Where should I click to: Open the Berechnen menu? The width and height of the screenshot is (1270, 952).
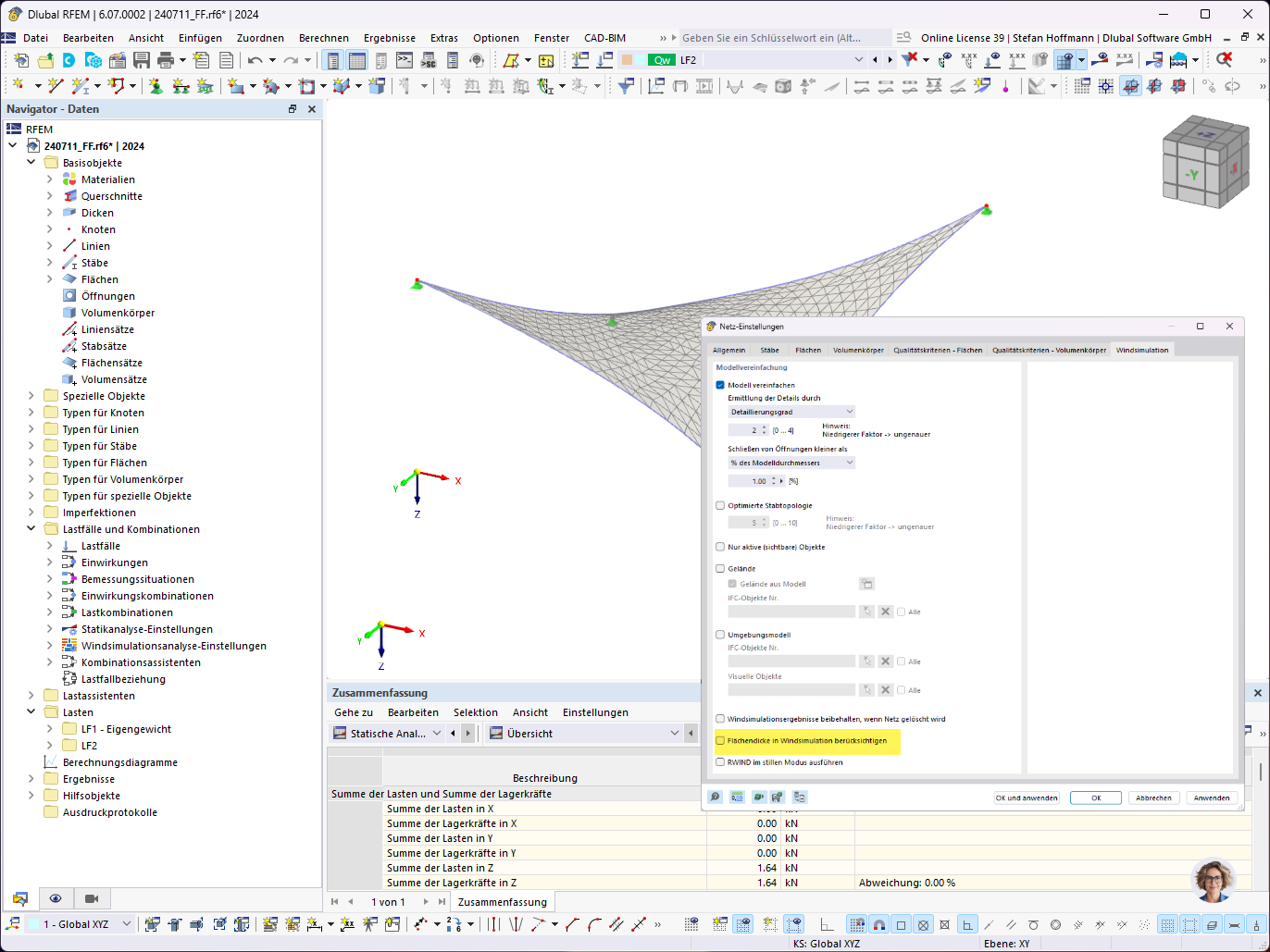(x=325, y=38)
